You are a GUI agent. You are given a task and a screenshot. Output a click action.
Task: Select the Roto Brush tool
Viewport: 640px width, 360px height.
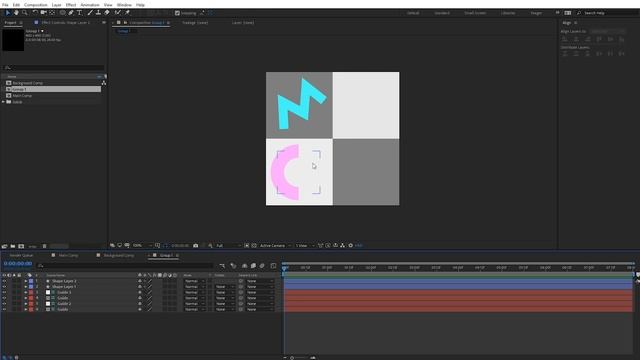[x=118, y=13]
